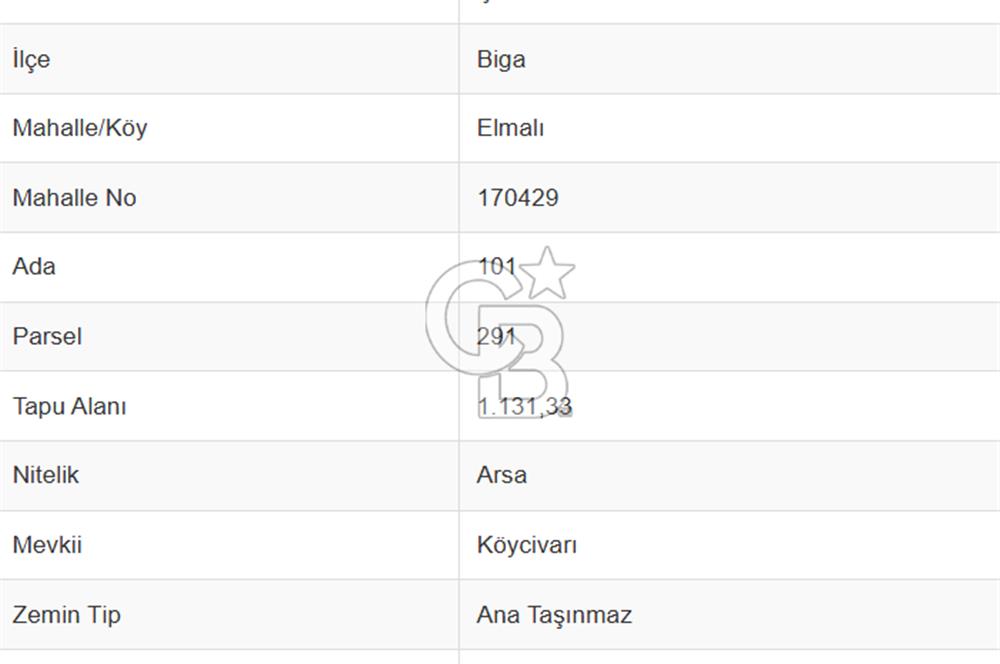Click the CB star watermark logo
Viewport: 1000px width, 664px height.
[x=501, y=332]
